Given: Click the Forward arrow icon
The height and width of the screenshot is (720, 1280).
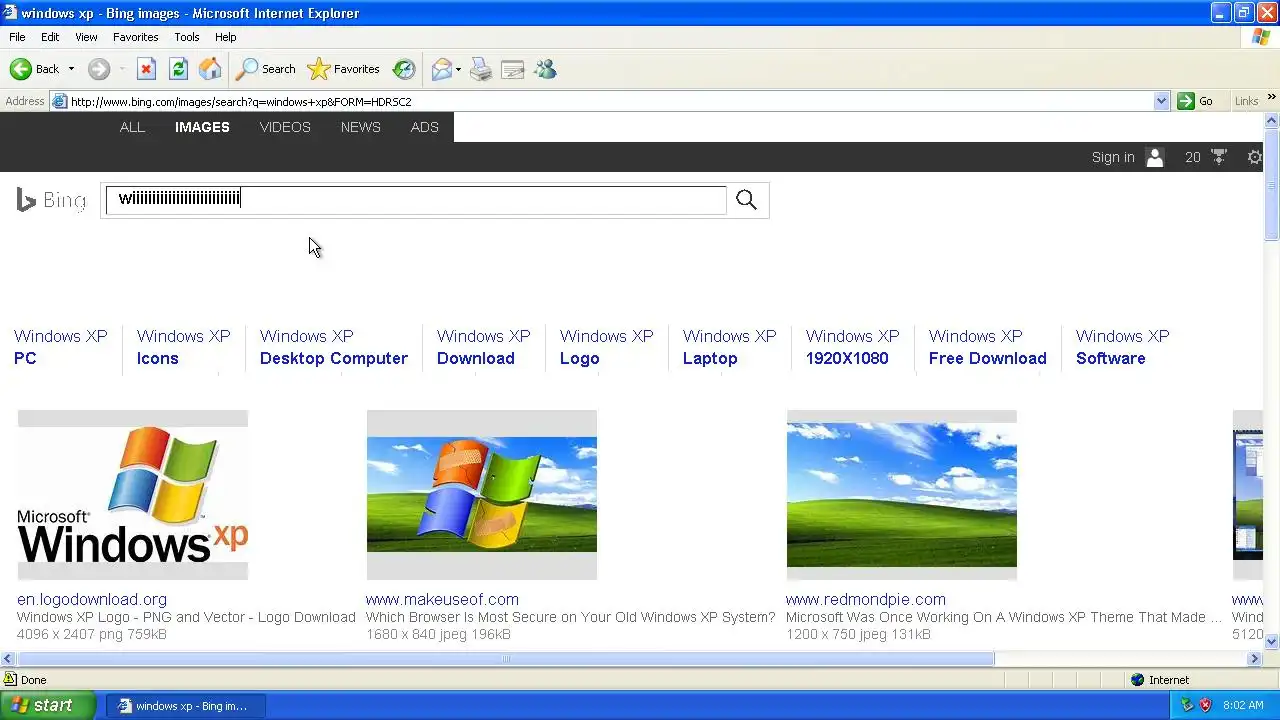Looking at the screenshot, I should click(x=98, y=69).
